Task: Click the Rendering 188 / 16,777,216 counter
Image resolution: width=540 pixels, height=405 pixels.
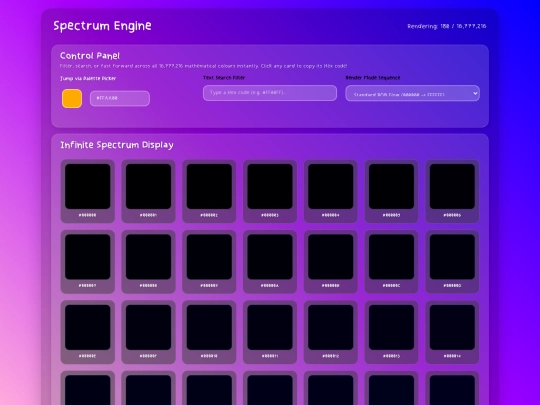Action: [x=447, y=26]
